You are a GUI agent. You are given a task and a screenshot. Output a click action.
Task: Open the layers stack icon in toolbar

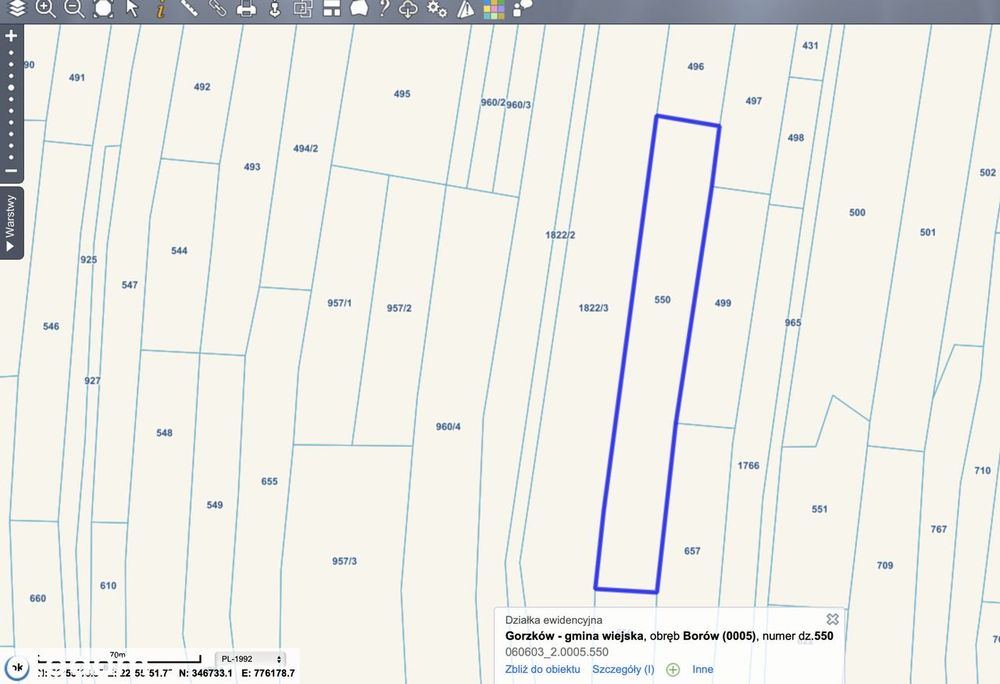[x=17, y=8]
